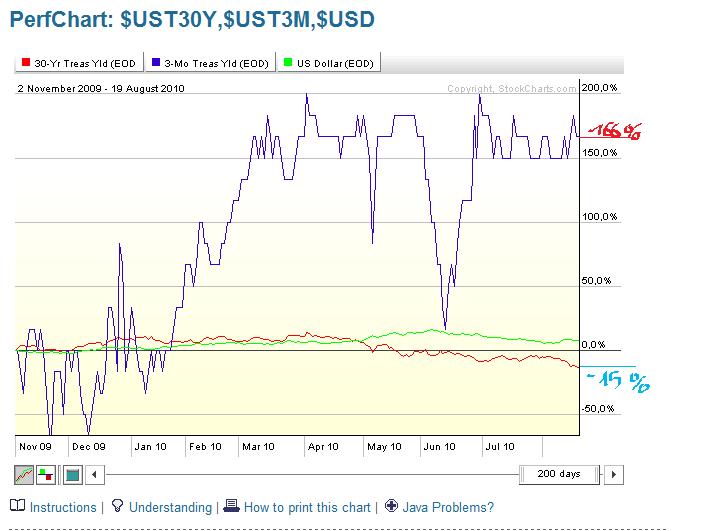Open the Java Problems? link
This screenshot has width=720, height=531.
coord(449,508)
